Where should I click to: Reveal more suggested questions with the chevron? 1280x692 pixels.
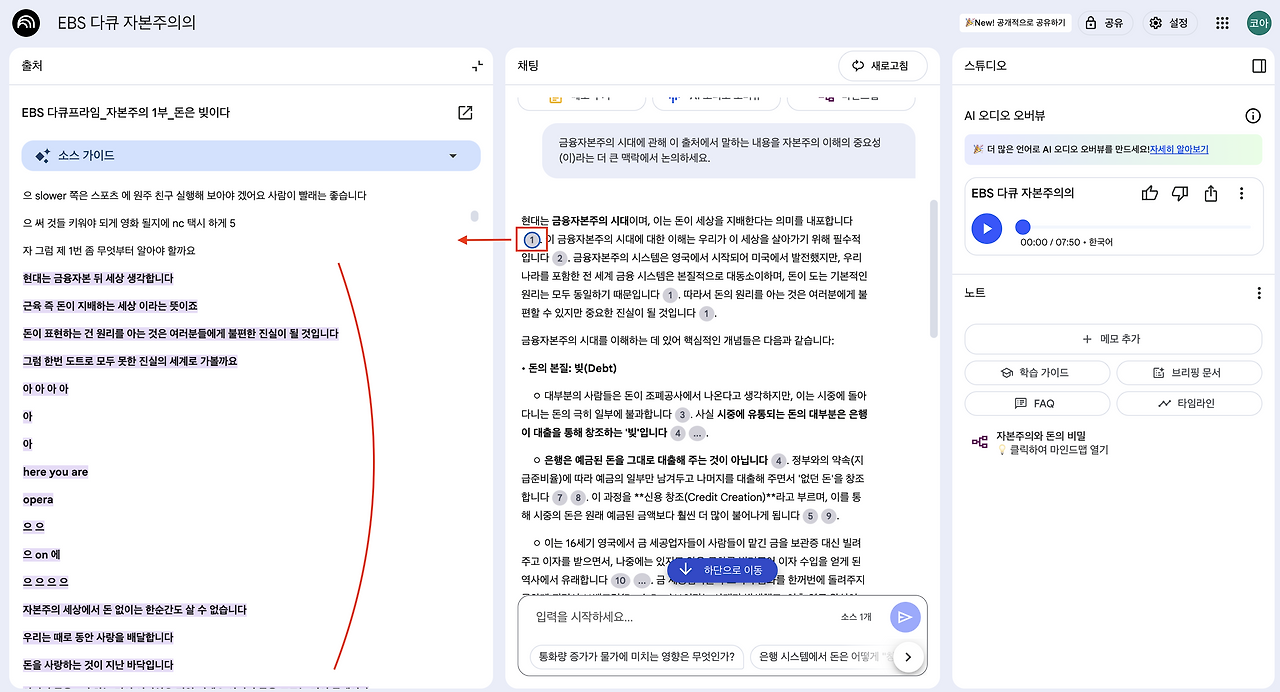click(x=908, y=657)
